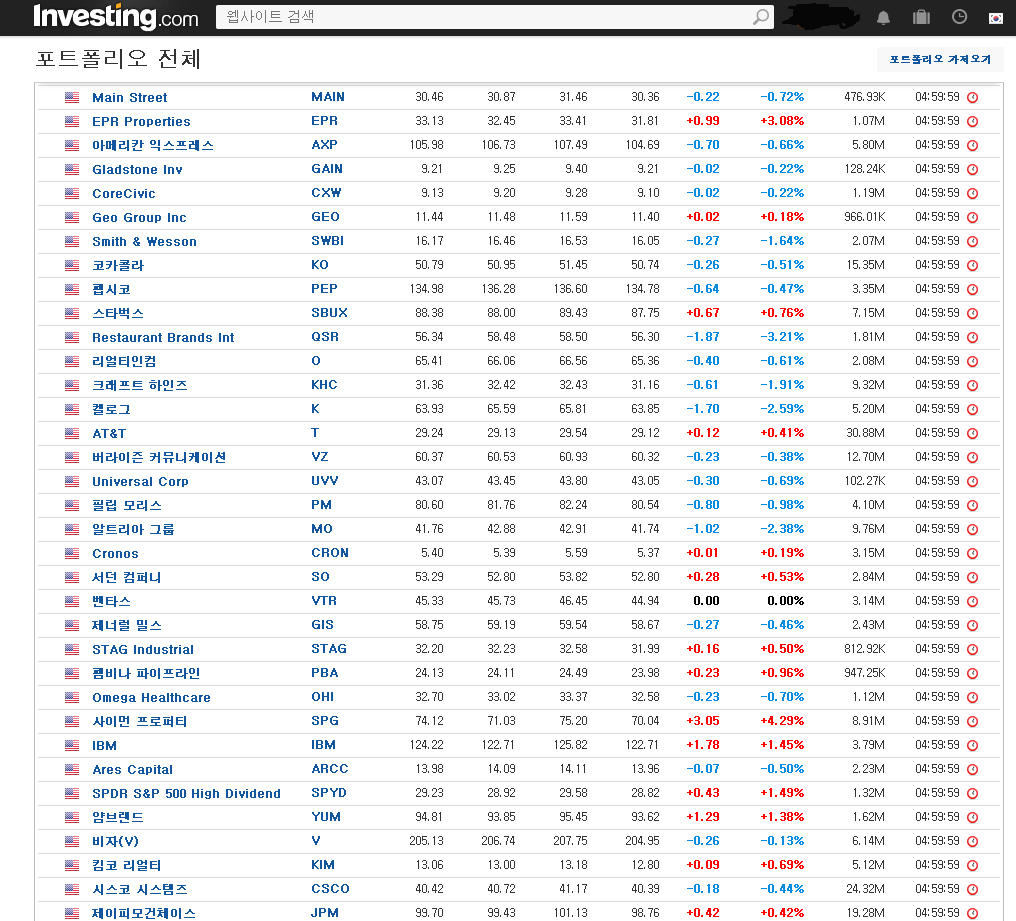Click the +3.08% change for EPR
The image size is (1016, 921).
tap(782, 121)
